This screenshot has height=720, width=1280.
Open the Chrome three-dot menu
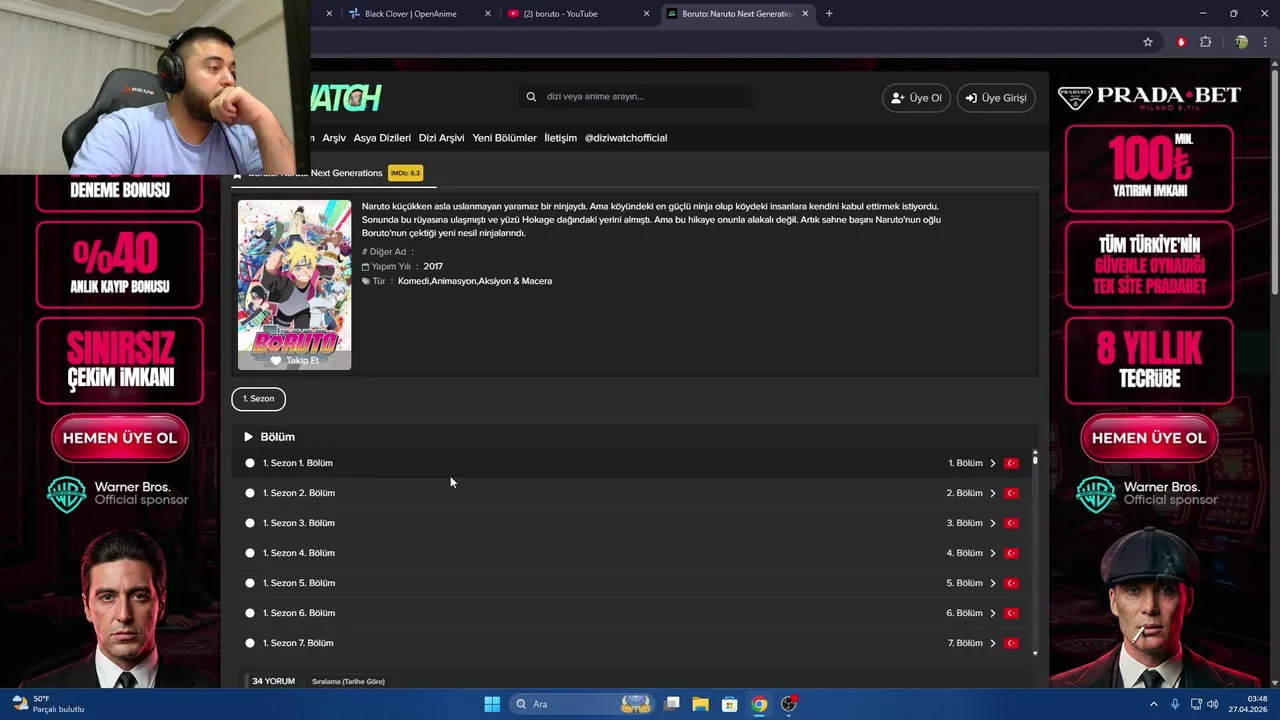[x=1265, y=42]
